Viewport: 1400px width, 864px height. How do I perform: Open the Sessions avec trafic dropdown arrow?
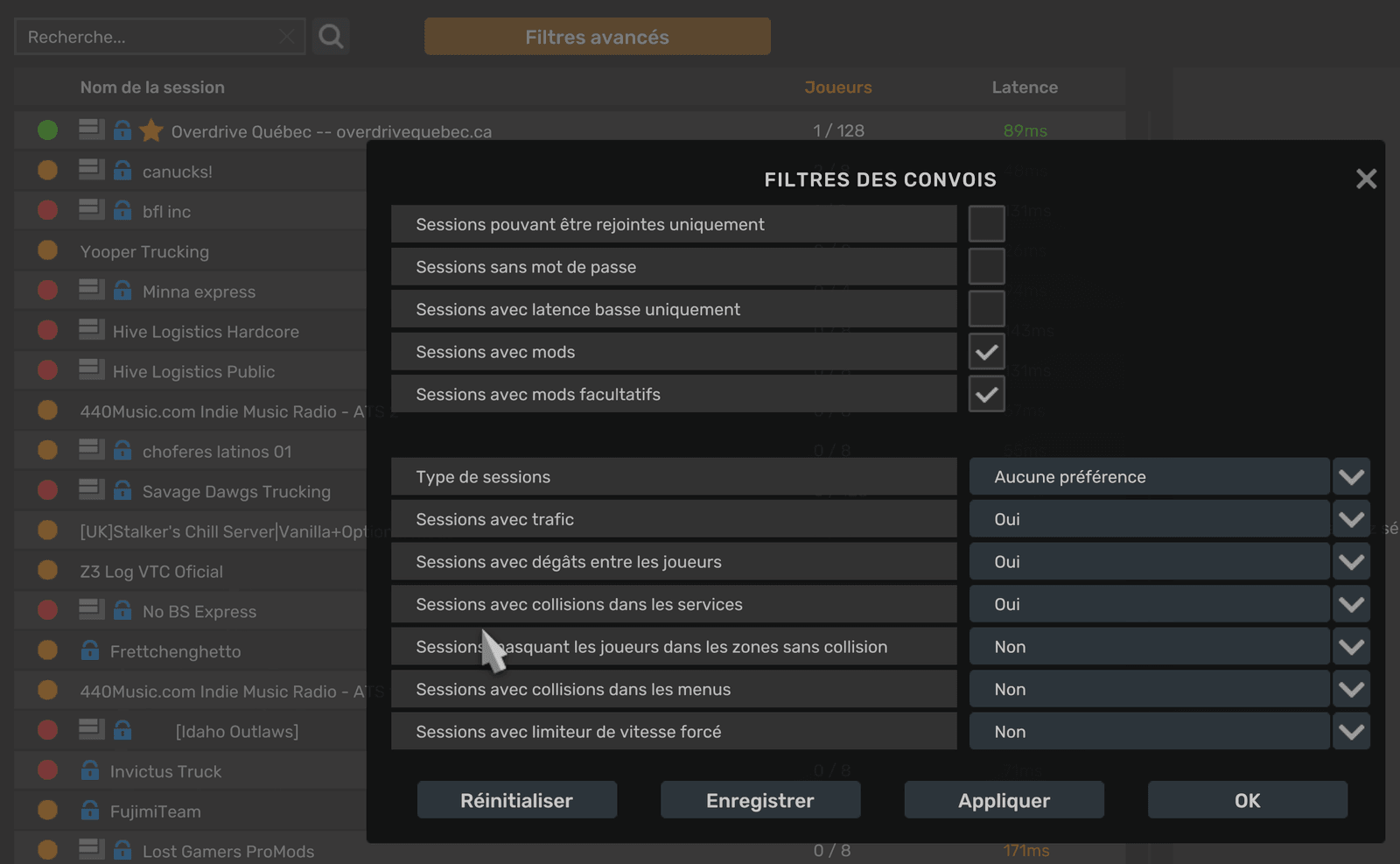tap(1351, 519)
